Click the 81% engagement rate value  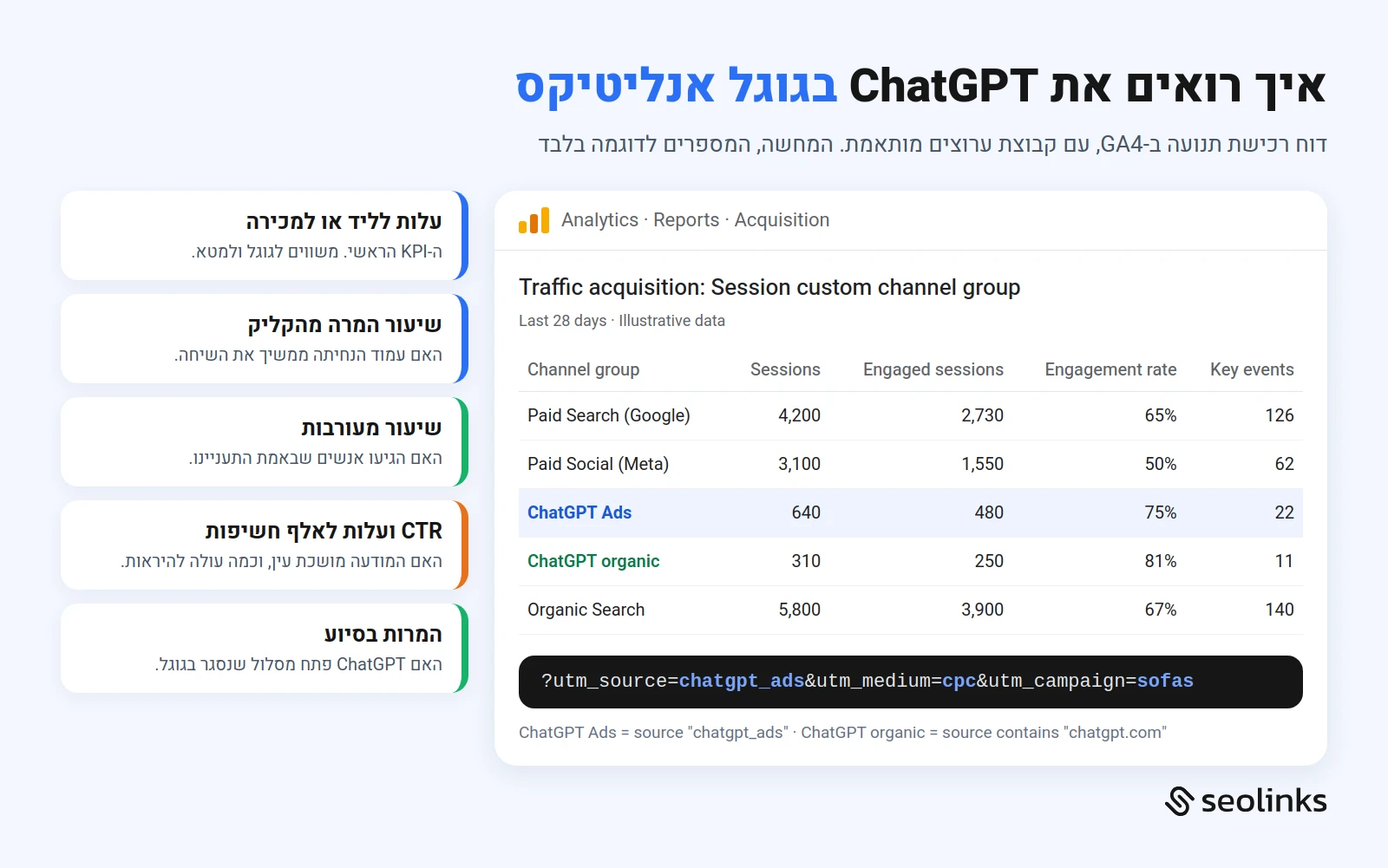[x=1160, y=561]
